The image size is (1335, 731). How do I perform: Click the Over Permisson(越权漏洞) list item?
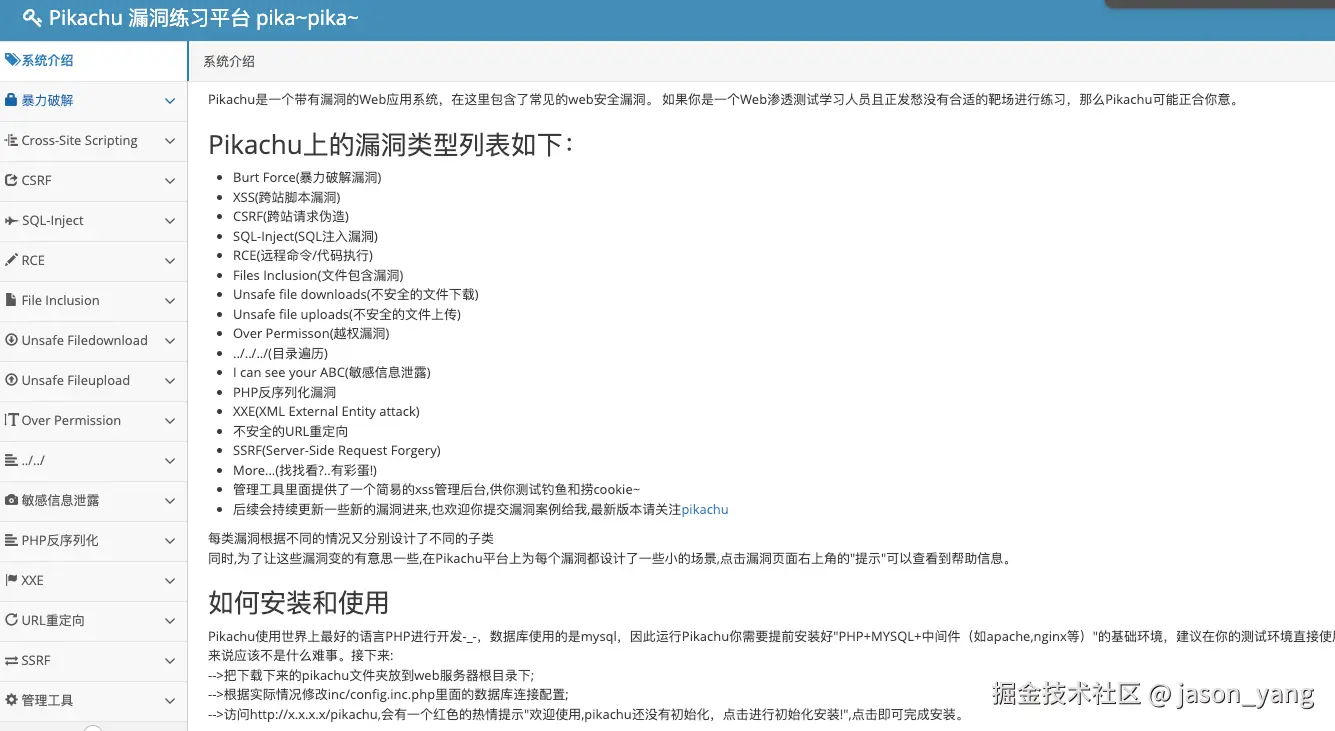(x=311, y=333)
